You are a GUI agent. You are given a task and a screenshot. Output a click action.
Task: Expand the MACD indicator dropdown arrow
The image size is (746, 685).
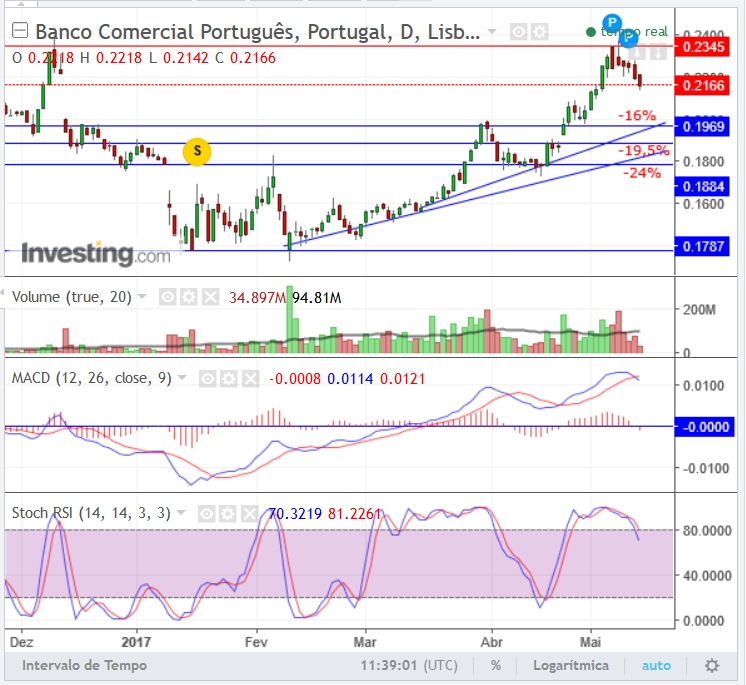[182, 378]
